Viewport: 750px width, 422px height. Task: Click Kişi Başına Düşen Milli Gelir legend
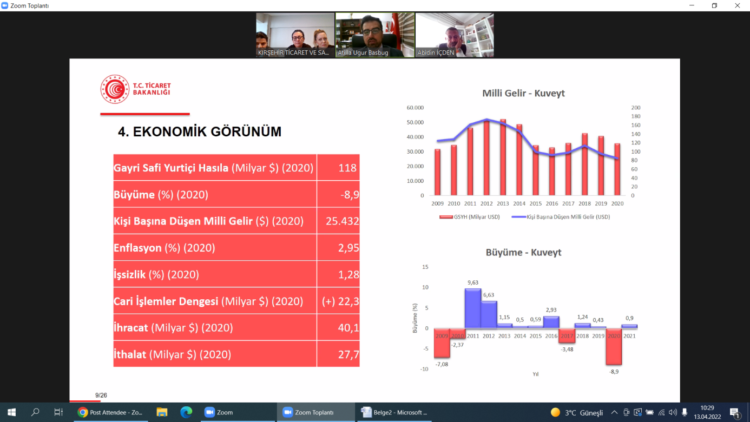click(x=561, y=217)
